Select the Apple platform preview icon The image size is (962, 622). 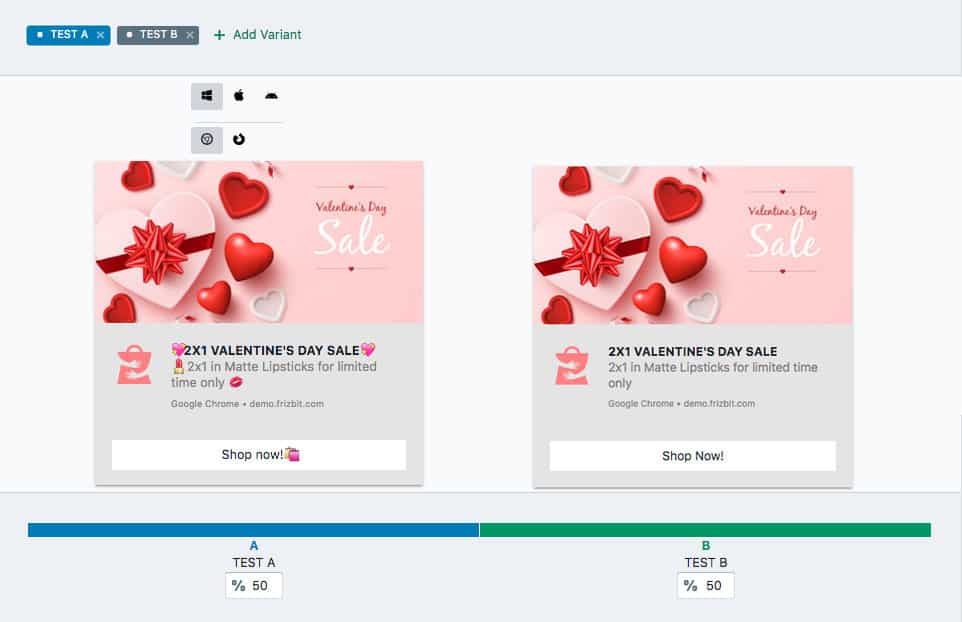pyautogui.click(x=239, y=96)
